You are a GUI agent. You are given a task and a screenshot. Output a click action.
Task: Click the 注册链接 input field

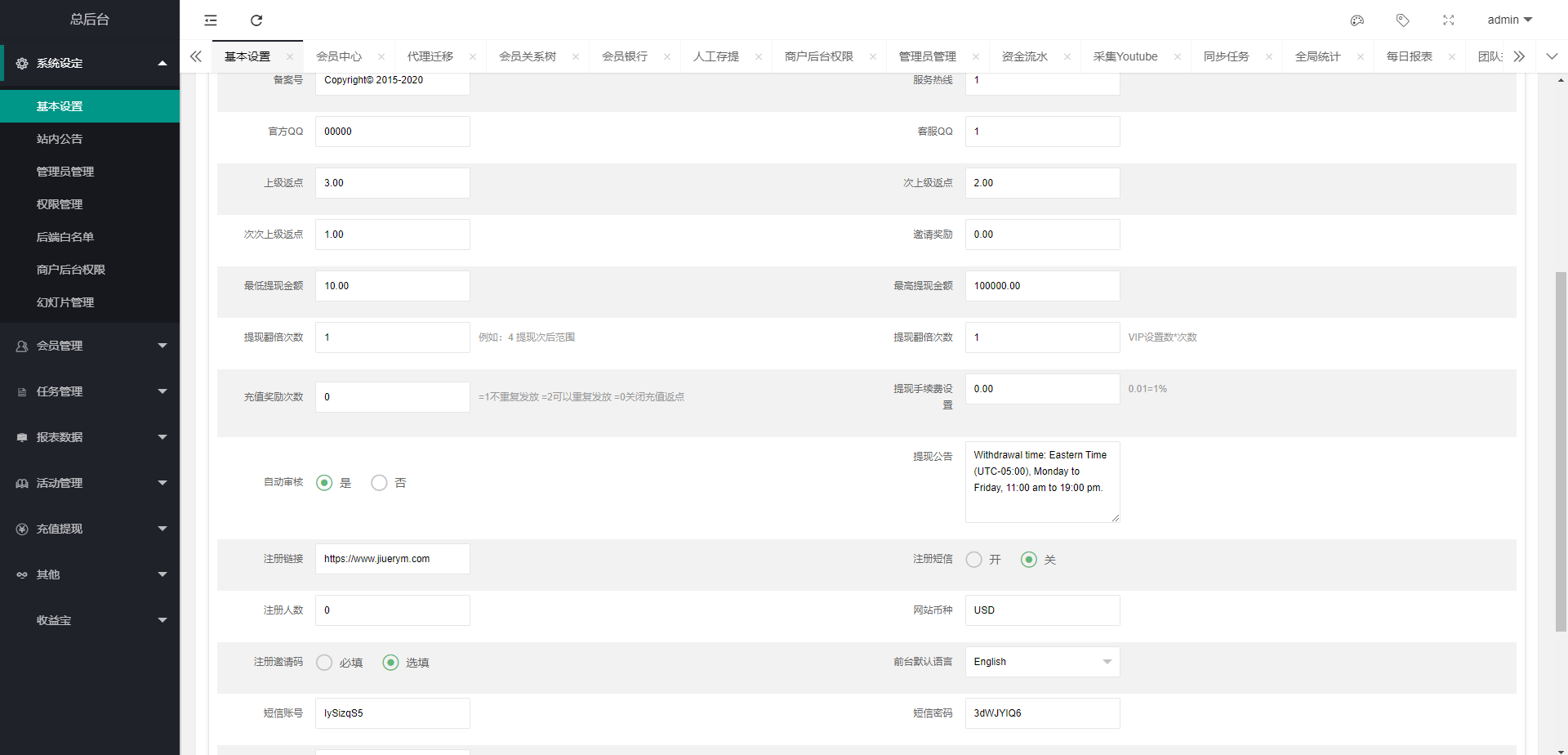point(392,559)
